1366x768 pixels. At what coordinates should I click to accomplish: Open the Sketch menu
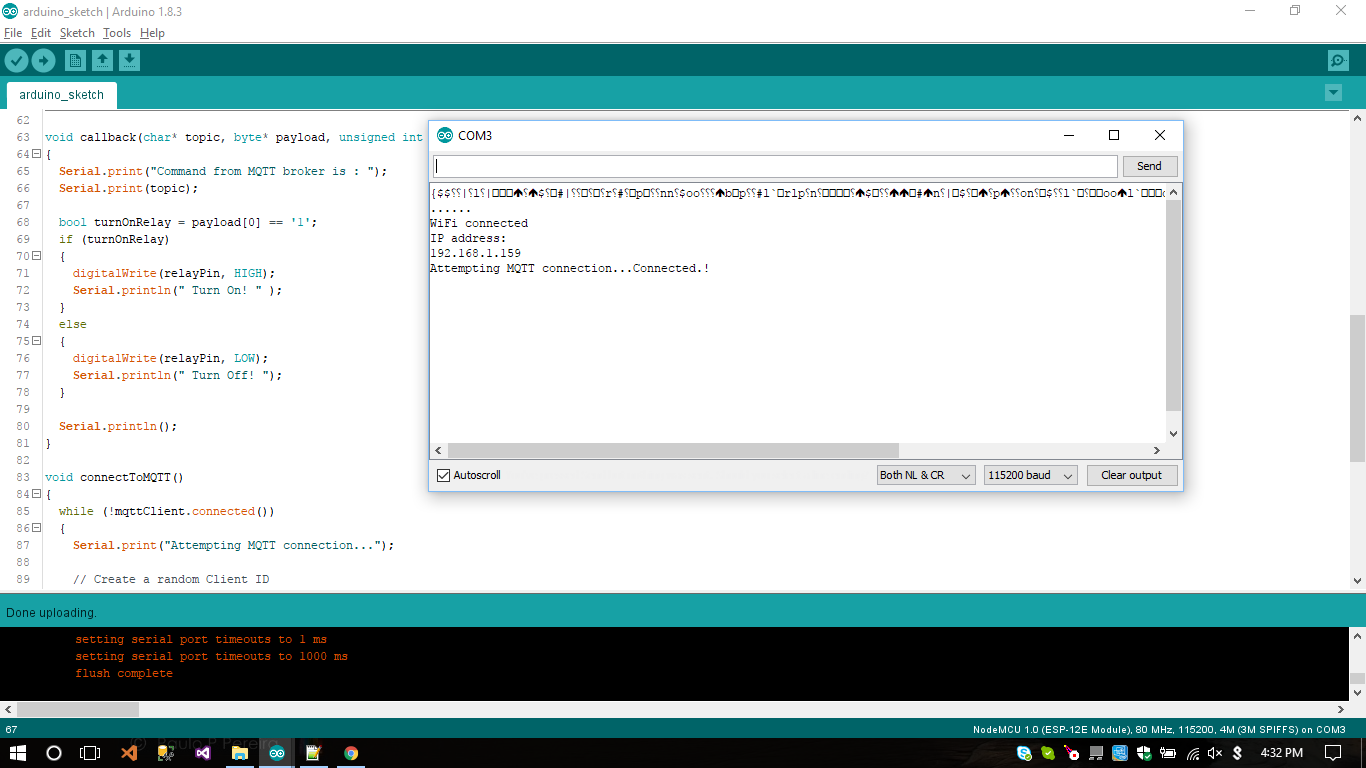click(77, 33)
